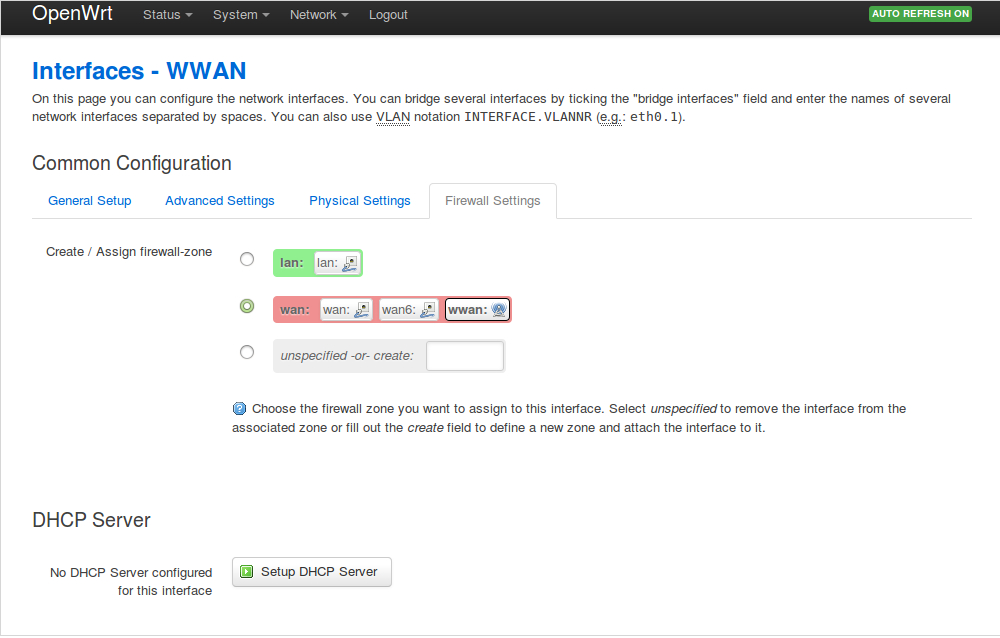
Task: Toggle the Auto Refresh On badge
Action: pos(920,14)
